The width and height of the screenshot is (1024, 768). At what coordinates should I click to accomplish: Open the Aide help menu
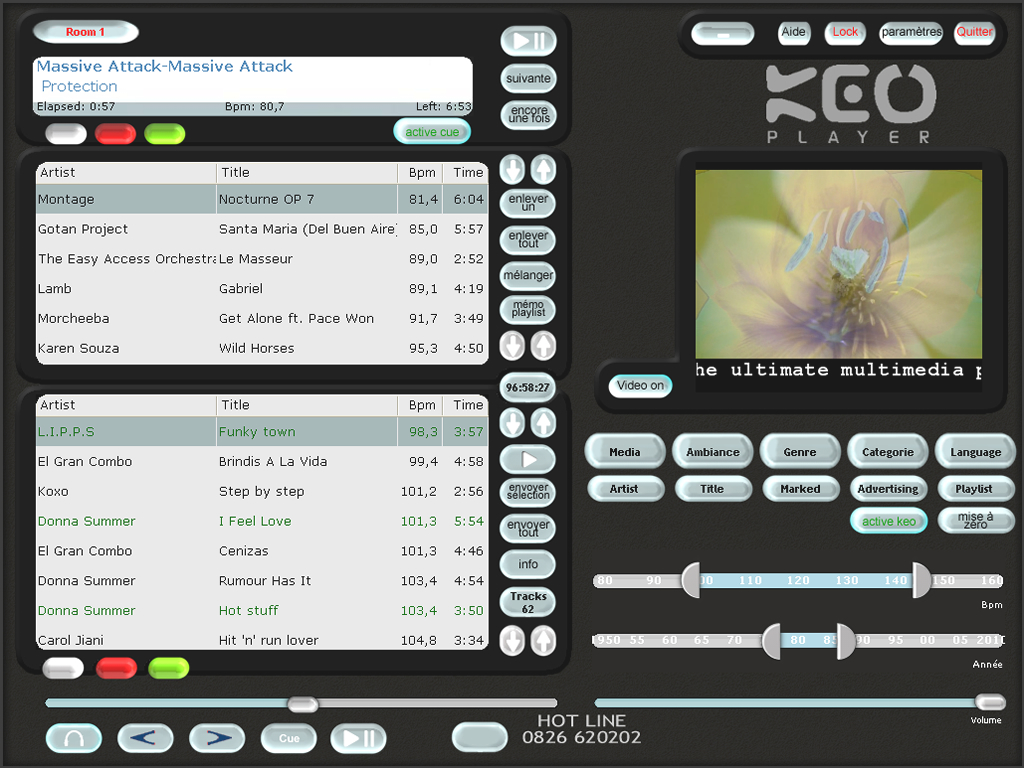793,33
